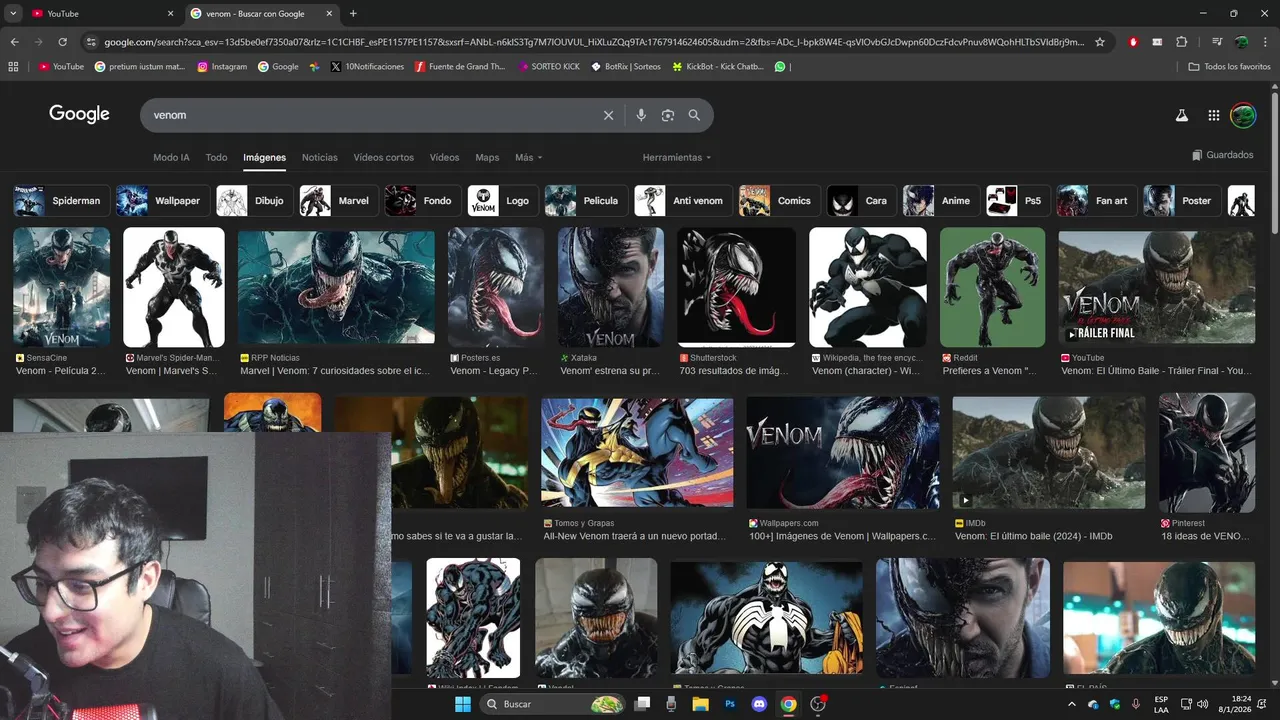The image size is (1280, 720).
Task: Open the page security info icon
Action: click(91, 42)
